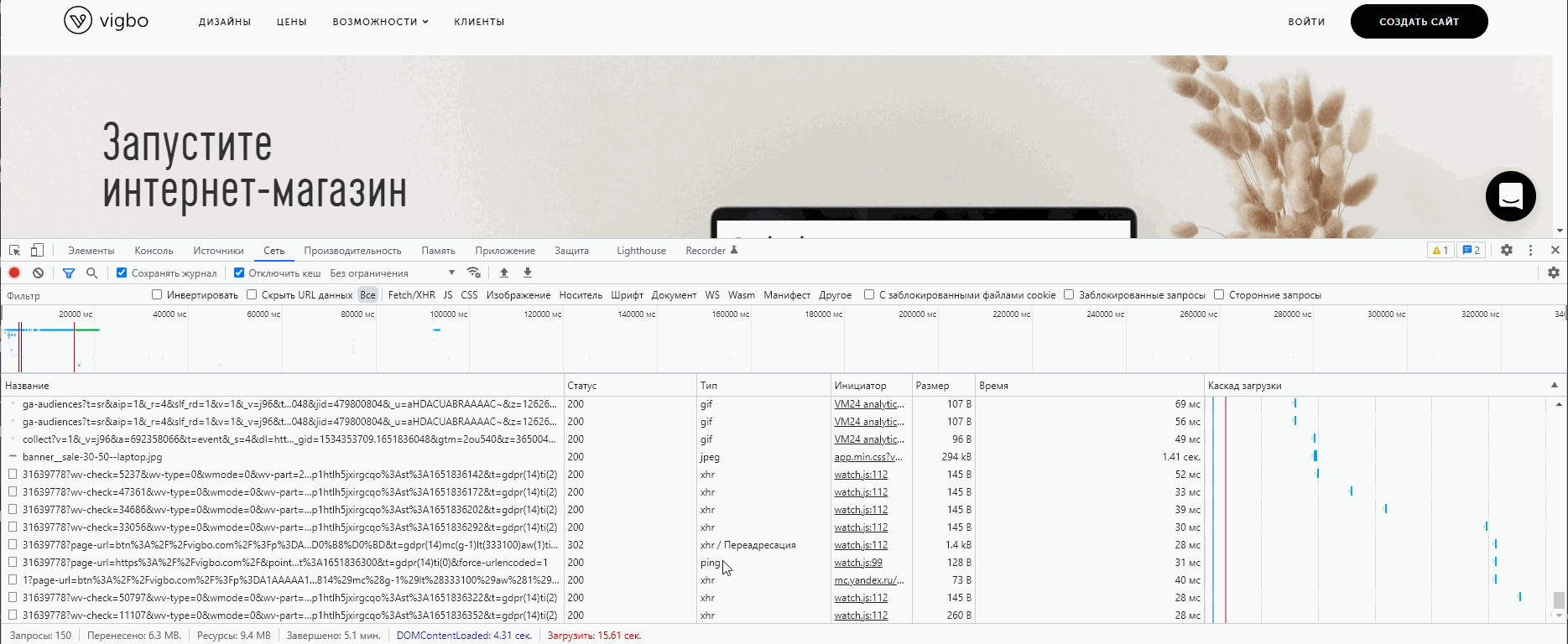This screenshot has width=1568, height=644.
Task: Open DevTools settings gear next to message count
Action: click(x=1507, y=251)
